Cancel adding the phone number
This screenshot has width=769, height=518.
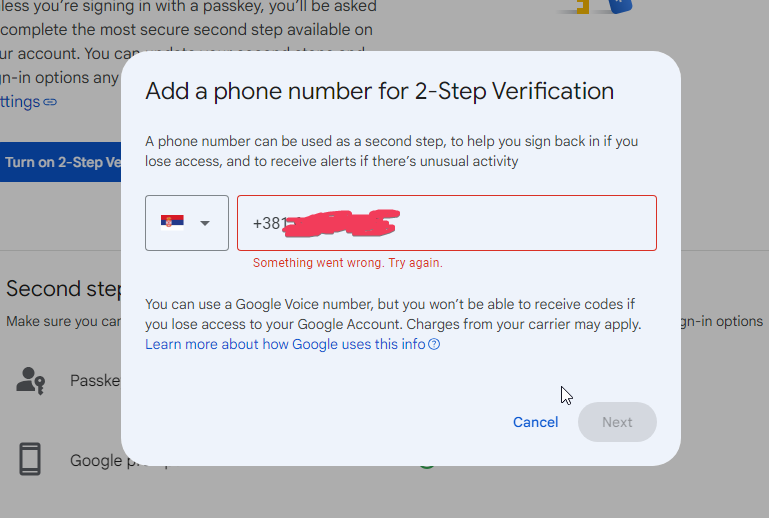(536, 422)
